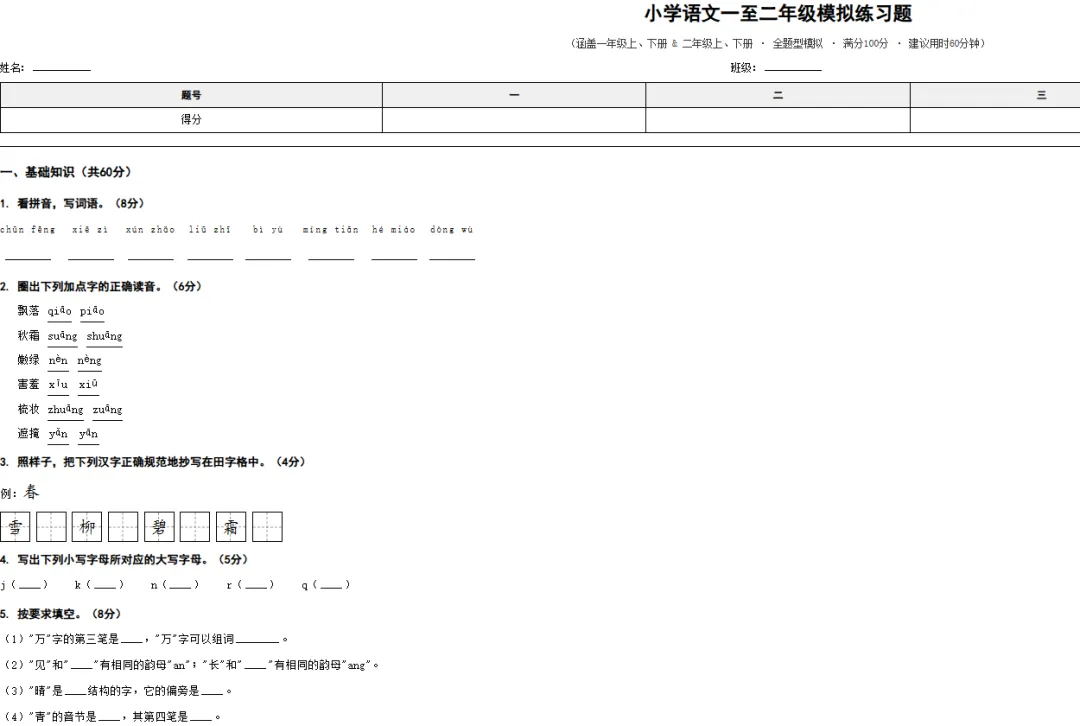Click the example character 春
This screenshot has width=1080, height=726.
pos(32,492)
